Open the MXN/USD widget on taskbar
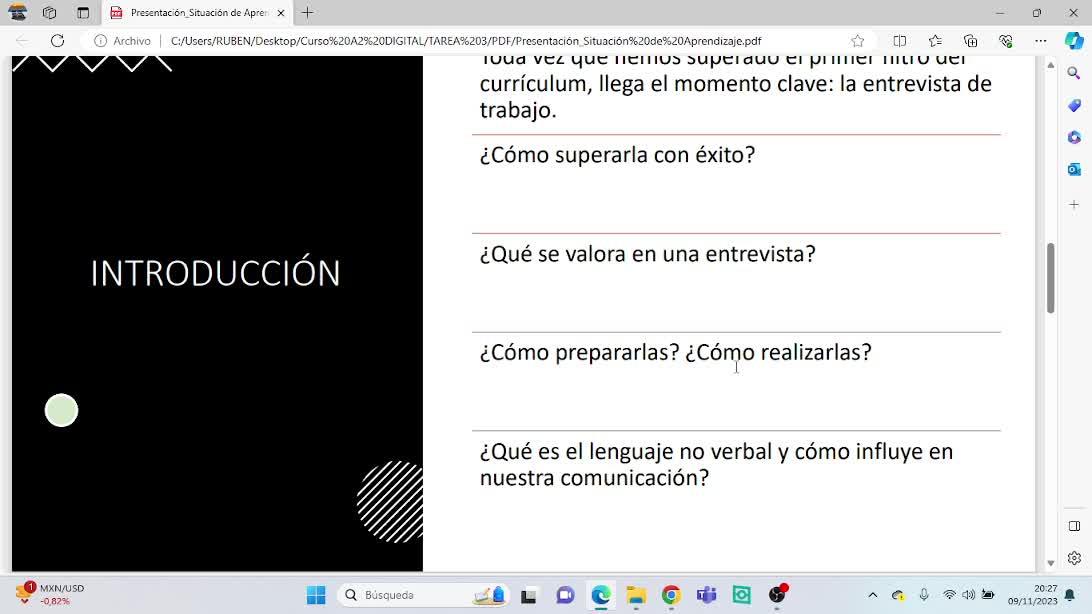The height and width of the screenshot is (614, 1092). point(49,594)
